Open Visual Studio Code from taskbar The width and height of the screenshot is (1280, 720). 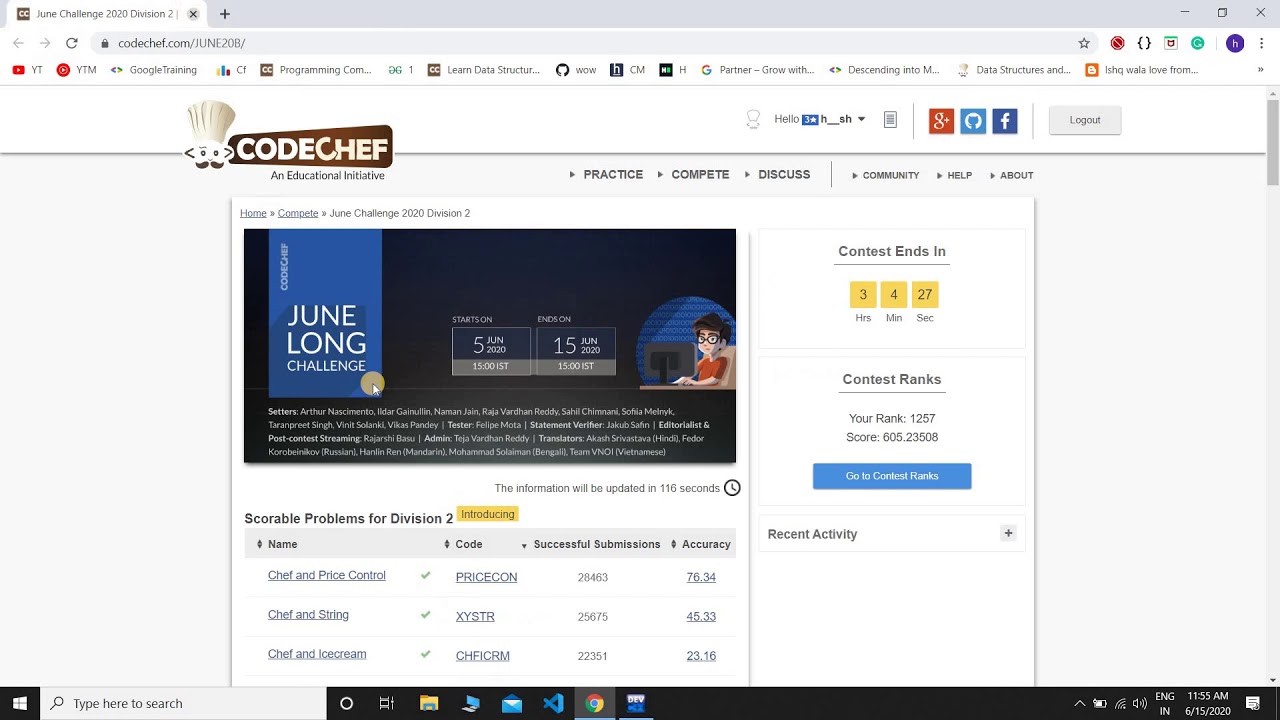553,703
